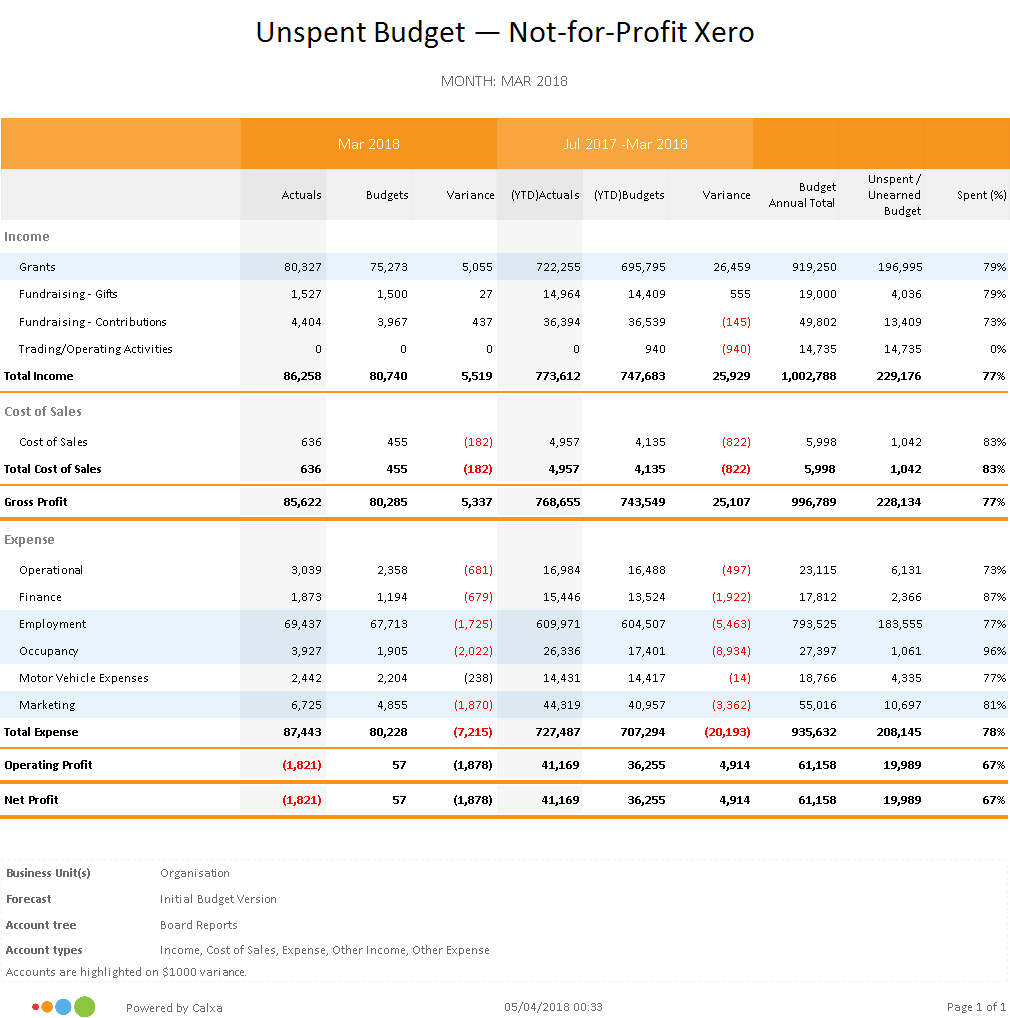Select Employment unspent budget 183,555
The image size is (1010, 1018).
(x=899, y=624)
